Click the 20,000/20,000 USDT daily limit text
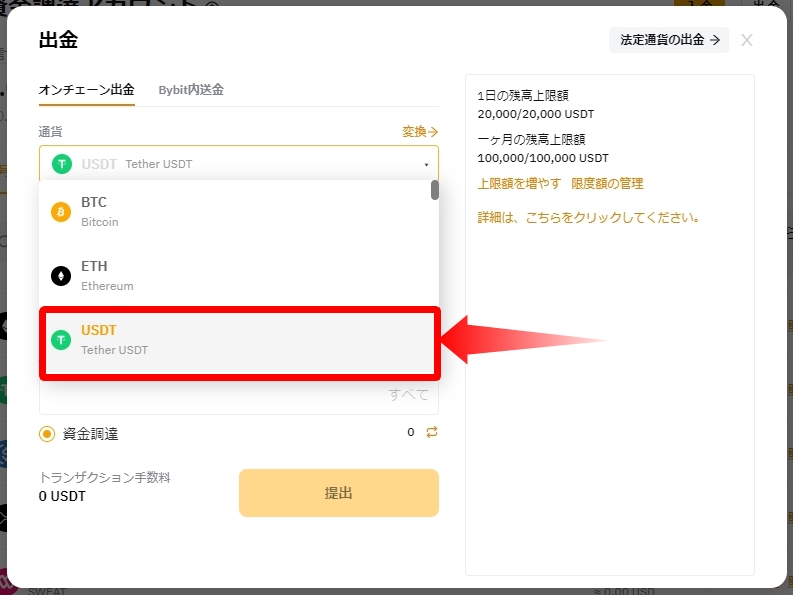Viewport: 793px width, 595px height. 536,114
